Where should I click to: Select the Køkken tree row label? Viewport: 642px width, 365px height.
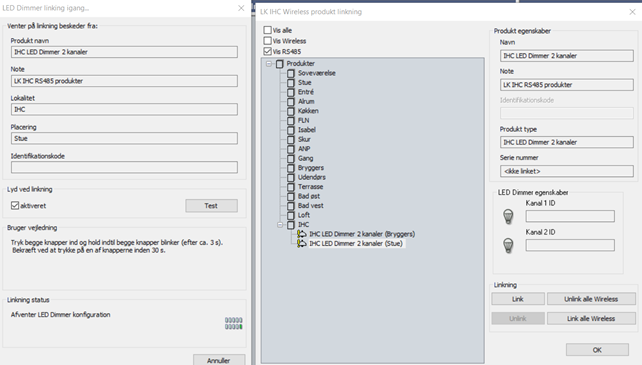[x=308, y=111]
